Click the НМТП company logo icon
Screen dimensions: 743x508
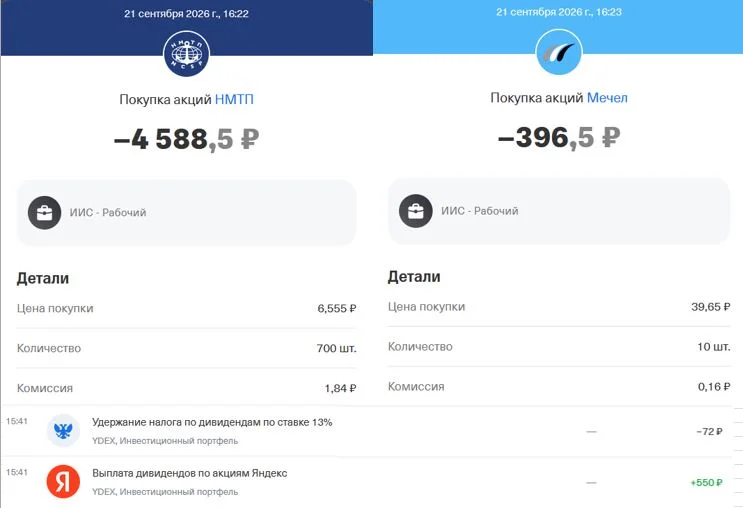pos(186,54)
